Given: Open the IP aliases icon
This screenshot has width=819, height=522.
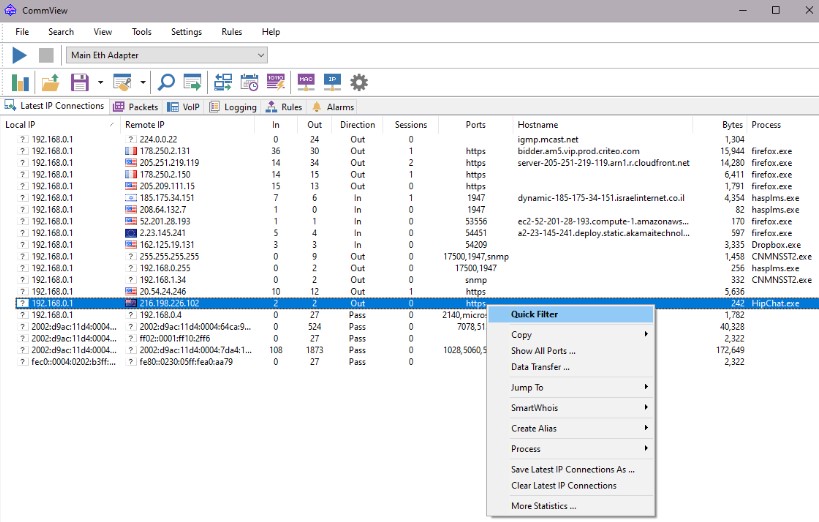Looking at the screenshot, I should [333, 82].
